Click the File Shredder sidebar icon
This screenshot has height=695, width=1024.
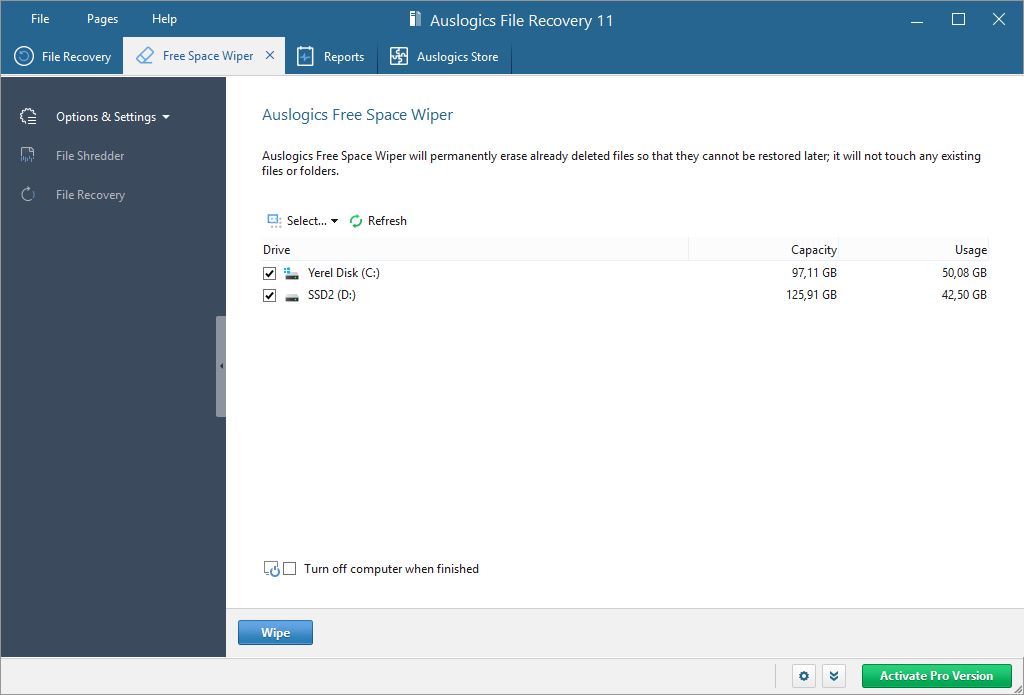[x=27, y=155]
